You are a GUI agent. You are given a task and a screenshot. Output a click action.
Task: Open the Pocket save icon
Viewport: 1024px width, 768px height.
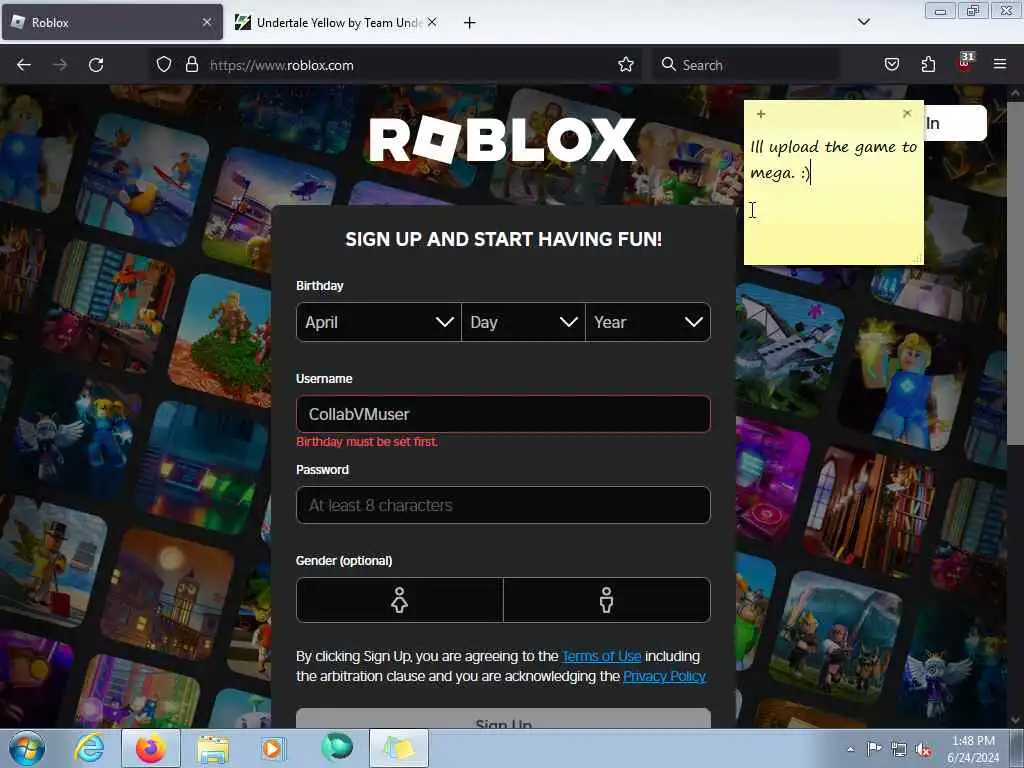click(892, 65)
